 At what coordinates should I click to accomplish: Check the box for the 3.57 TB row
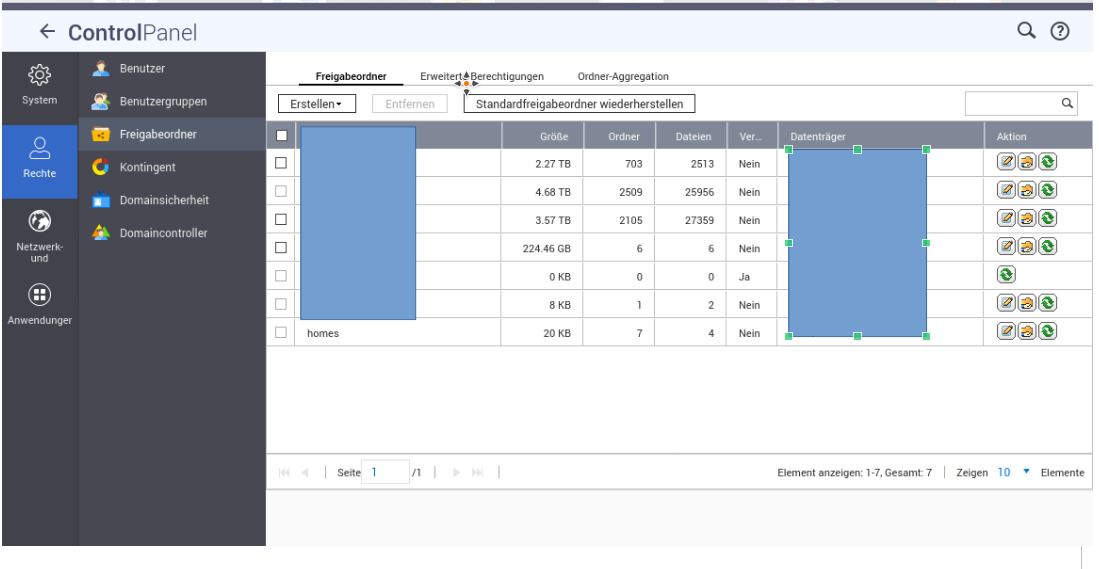click(x=281, y=219)
